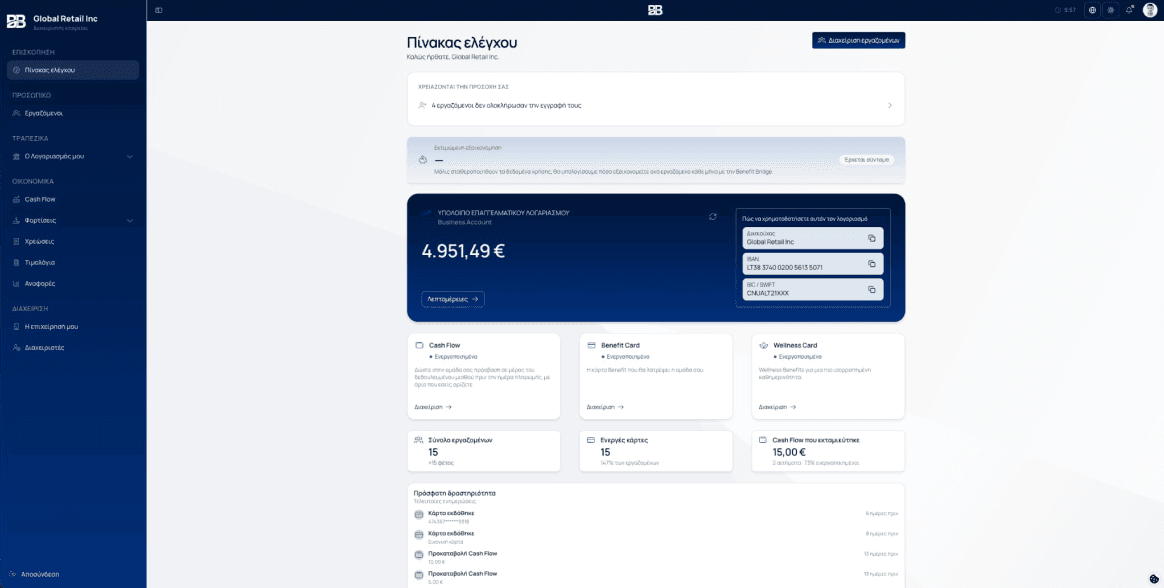The width and height of the screenshot is (1164, 588).
Task: Click the Wellness Card lotus icon
Action: tap(763, 345)
